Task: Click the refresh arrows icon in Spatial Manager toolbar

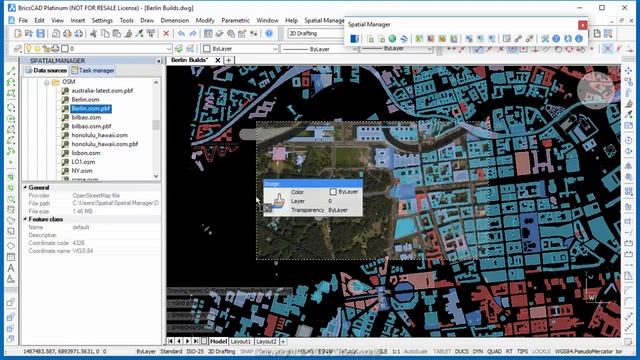Action: (567, 39)
